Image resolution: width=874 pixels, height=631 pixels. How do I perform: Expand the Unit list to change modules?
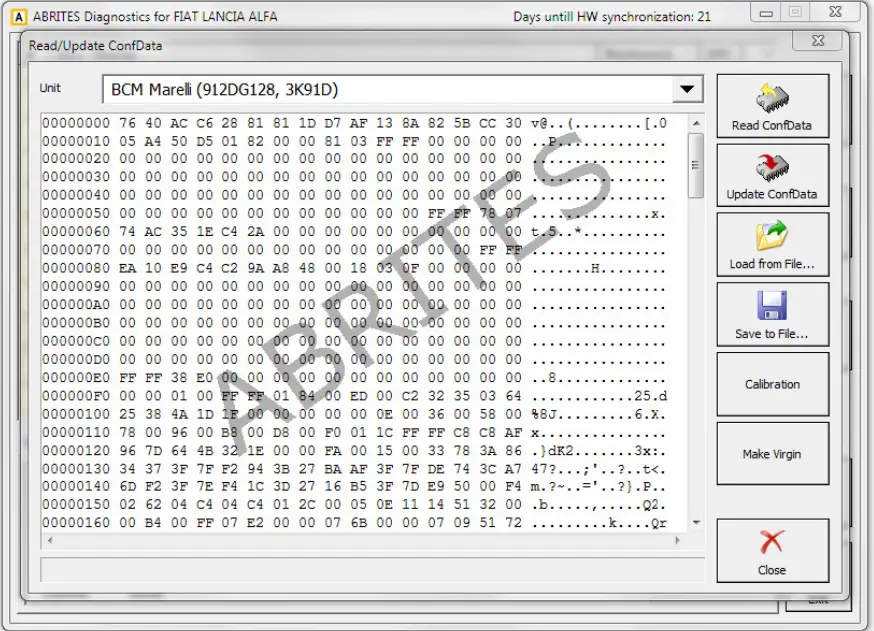click(x=687, y=89)
